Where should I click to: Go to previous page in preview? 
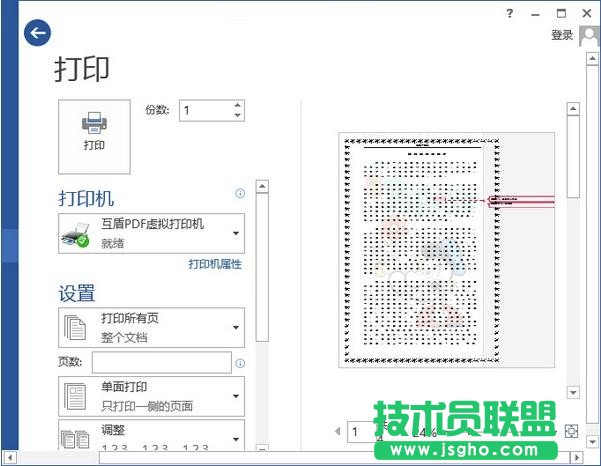pos(338,432)
